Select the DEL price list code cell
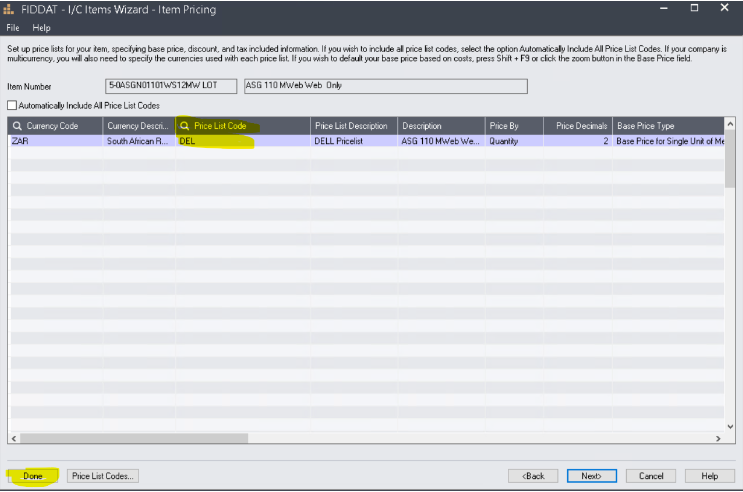 [x=240, y=142]
